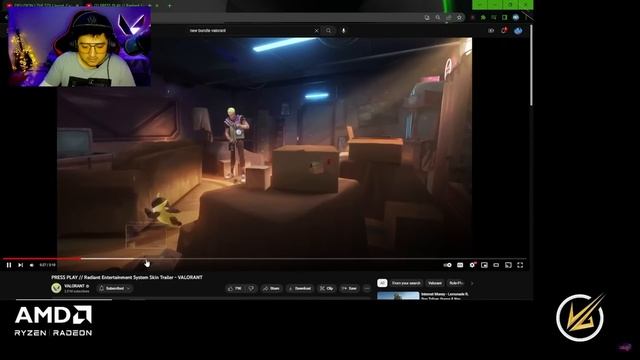Show more filter chips arrow
The width and height of the screenshot is (640, 360).
[x=472, y=283]
